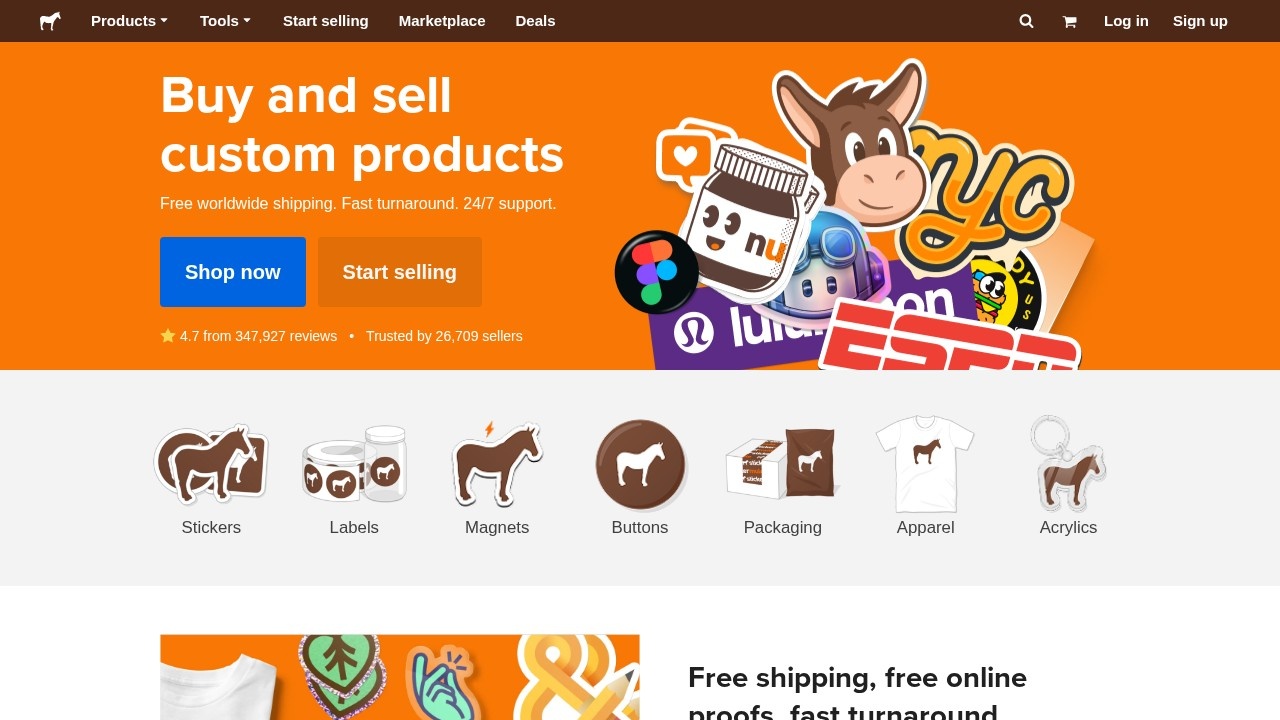This screenshot has width=1280, height=720.
Task: Click the orange Start selling hero button
Action: click(x=400, y=272)
